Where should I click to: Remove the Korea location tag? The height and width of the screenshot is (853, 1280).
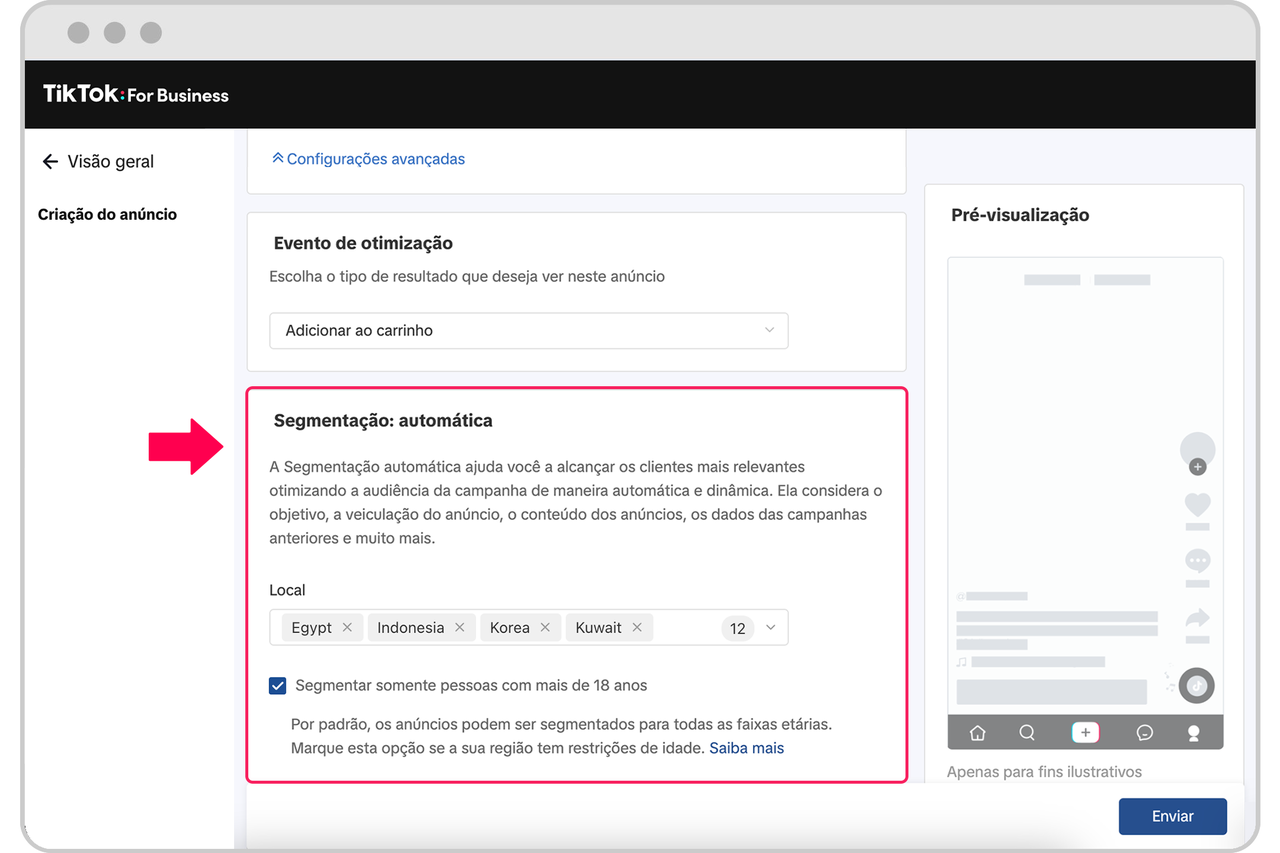click(x=545, y=627)
